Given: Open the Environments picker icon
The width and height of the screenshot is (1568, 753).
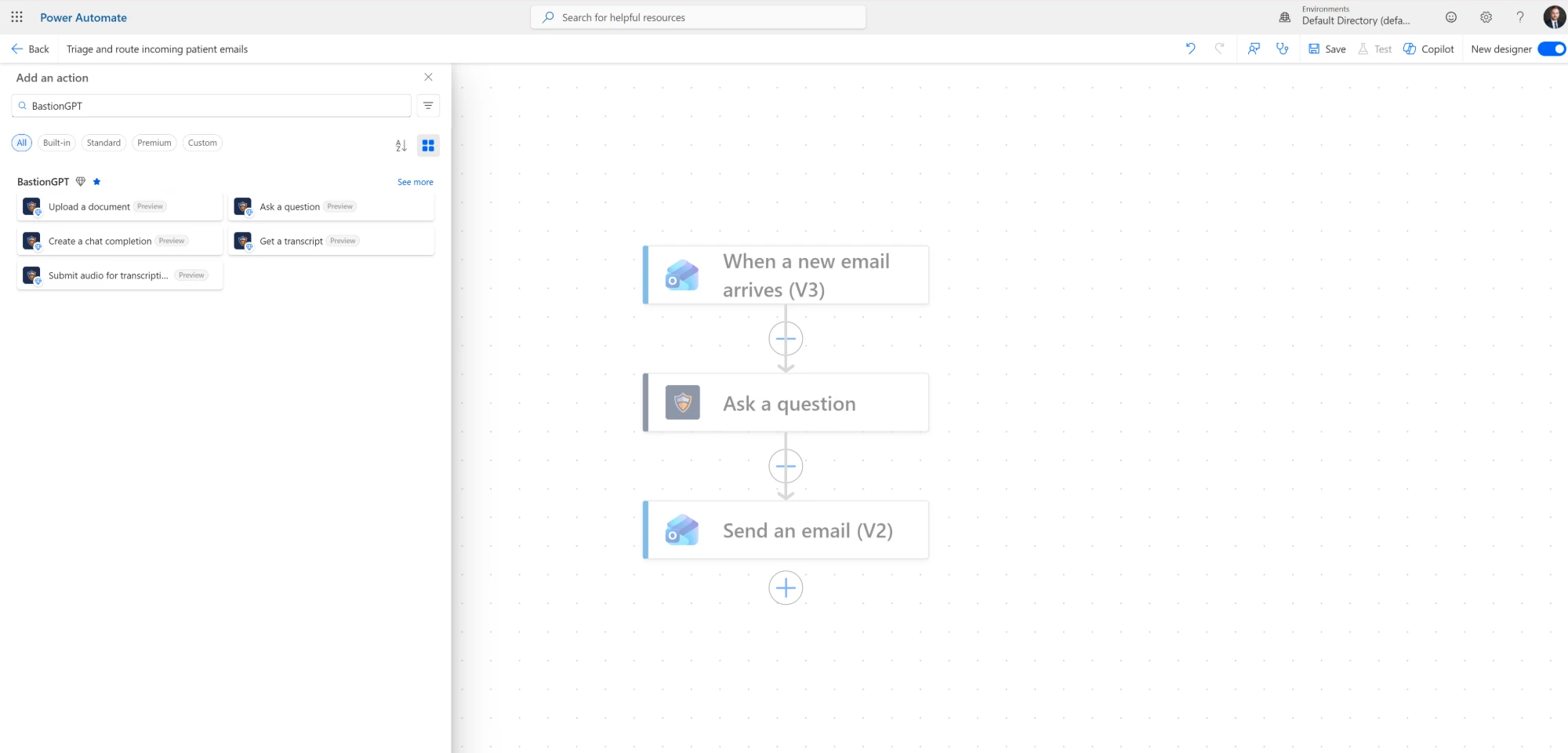Looking at the screenshot, I should pyautogui.click(x=1284, y=17).
